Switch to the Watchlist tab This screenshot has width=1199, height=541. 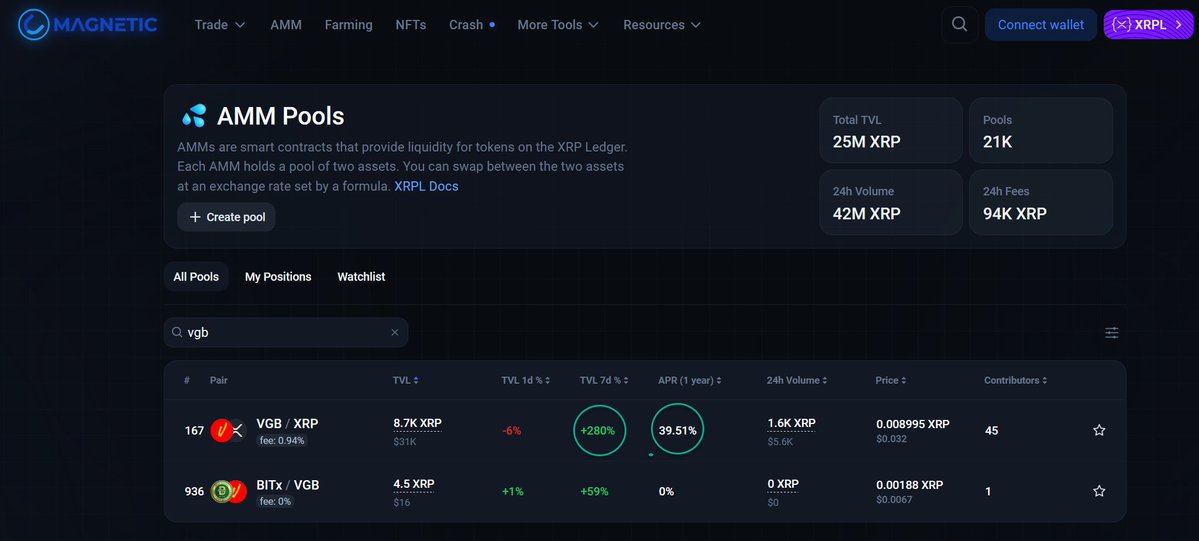(x=361, y=276)
